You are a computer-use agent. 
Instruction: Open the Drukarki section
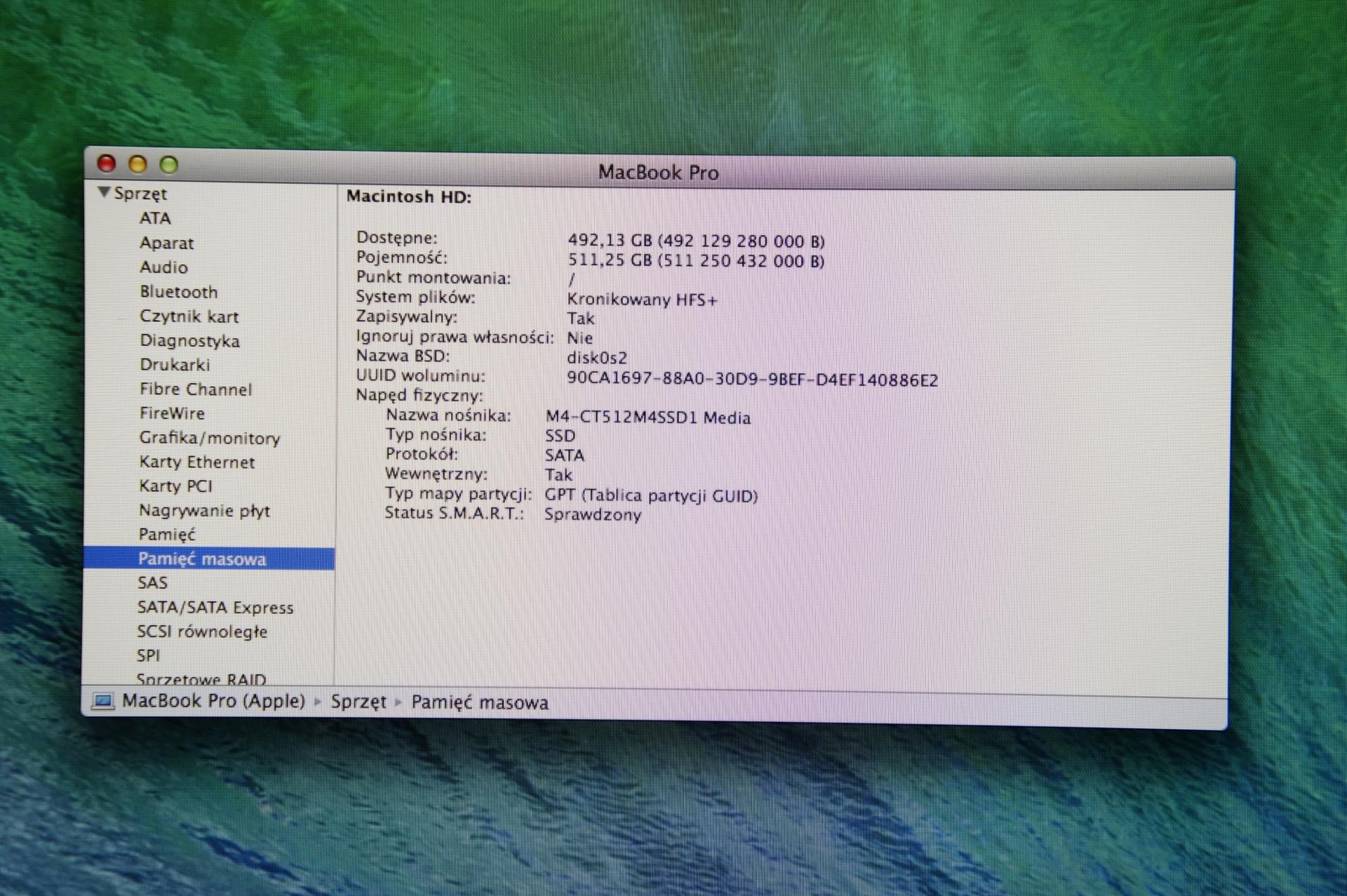point(175,365)
